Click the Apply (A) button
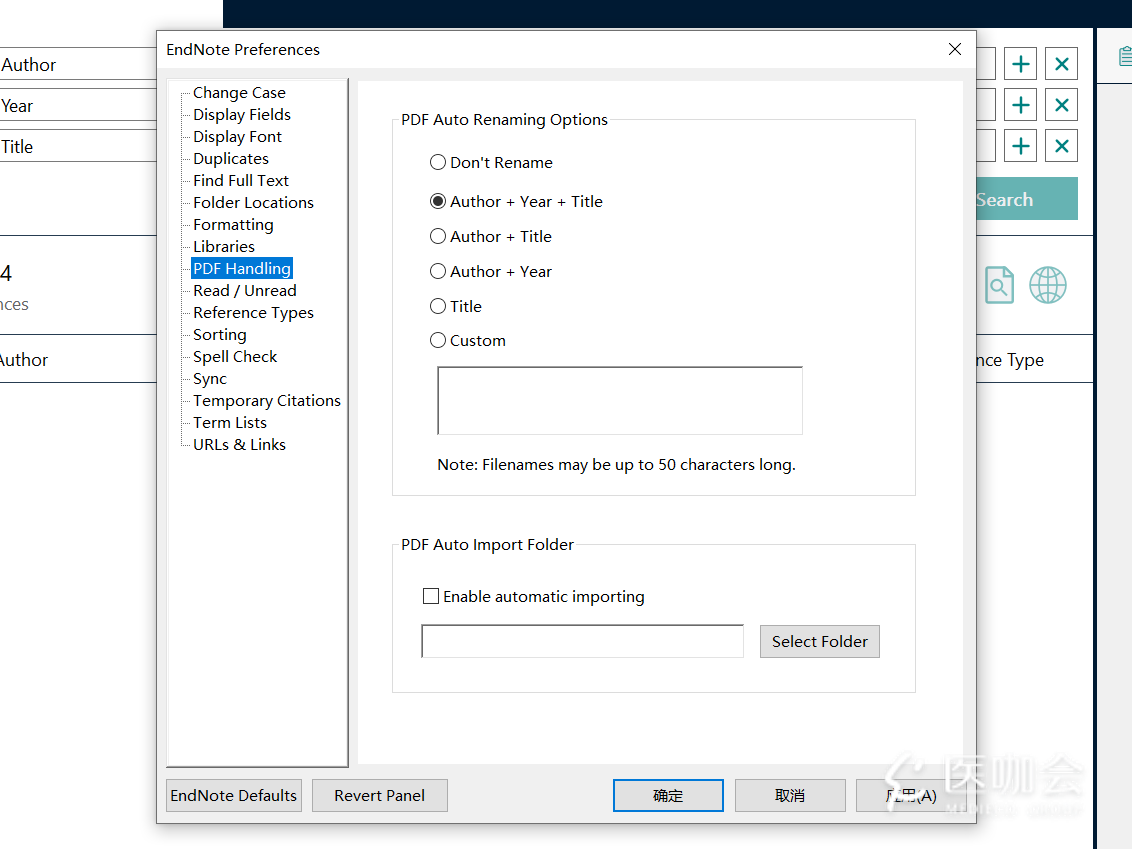Image resolution: width=1132 pixels, height=849 pixels. click(x=911, y=796)
